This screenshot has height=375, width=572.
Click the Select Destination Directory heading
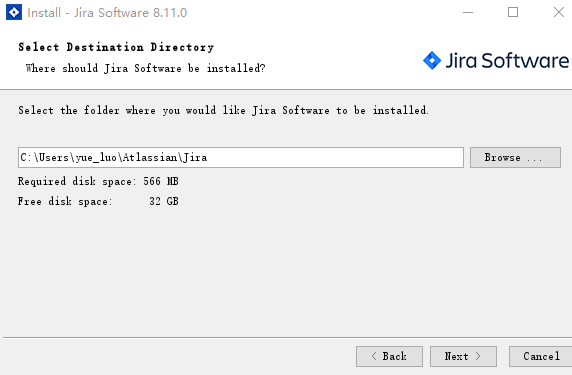point(116,47)
